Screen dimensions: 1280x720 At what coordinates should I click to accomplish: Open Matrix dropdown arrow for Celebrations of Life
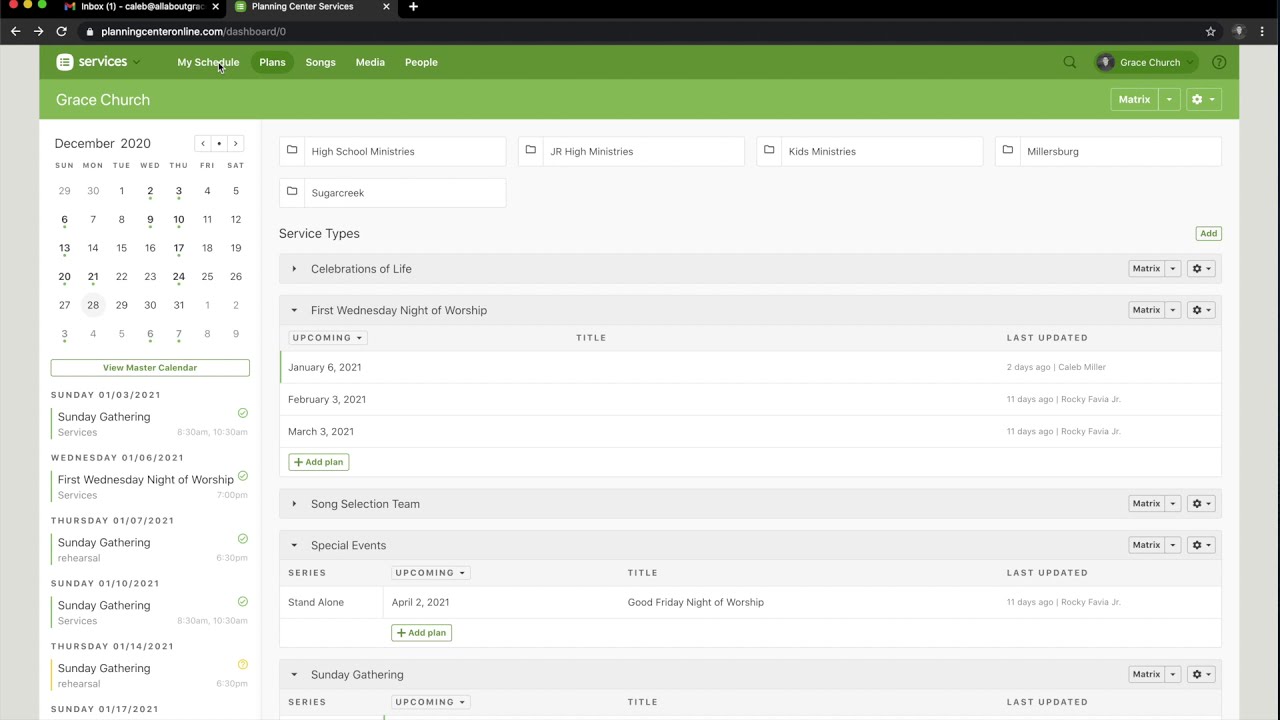(1173, 269)
